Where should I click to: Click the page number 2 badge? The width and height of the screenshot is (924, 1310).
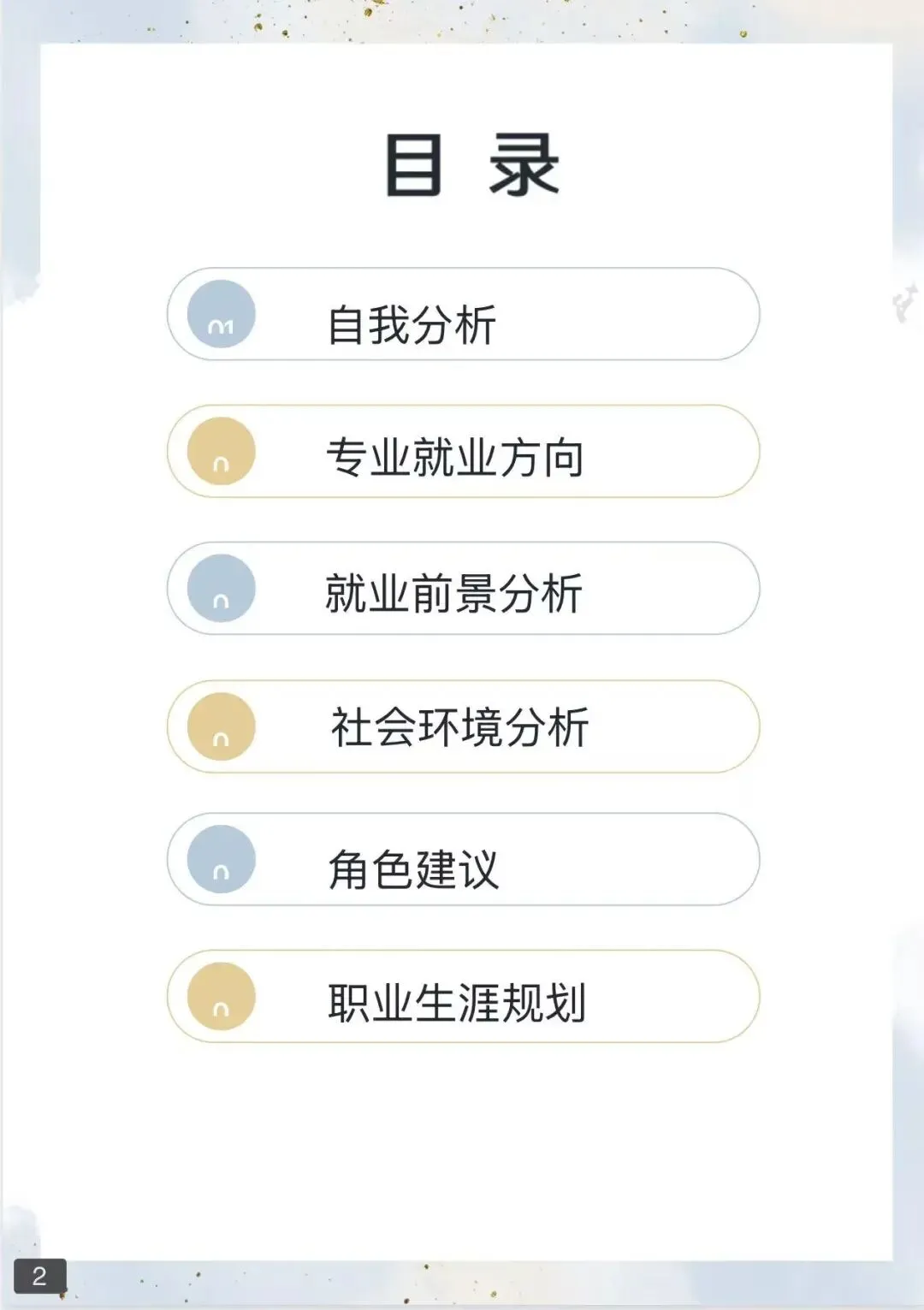tap(39, 1277)
